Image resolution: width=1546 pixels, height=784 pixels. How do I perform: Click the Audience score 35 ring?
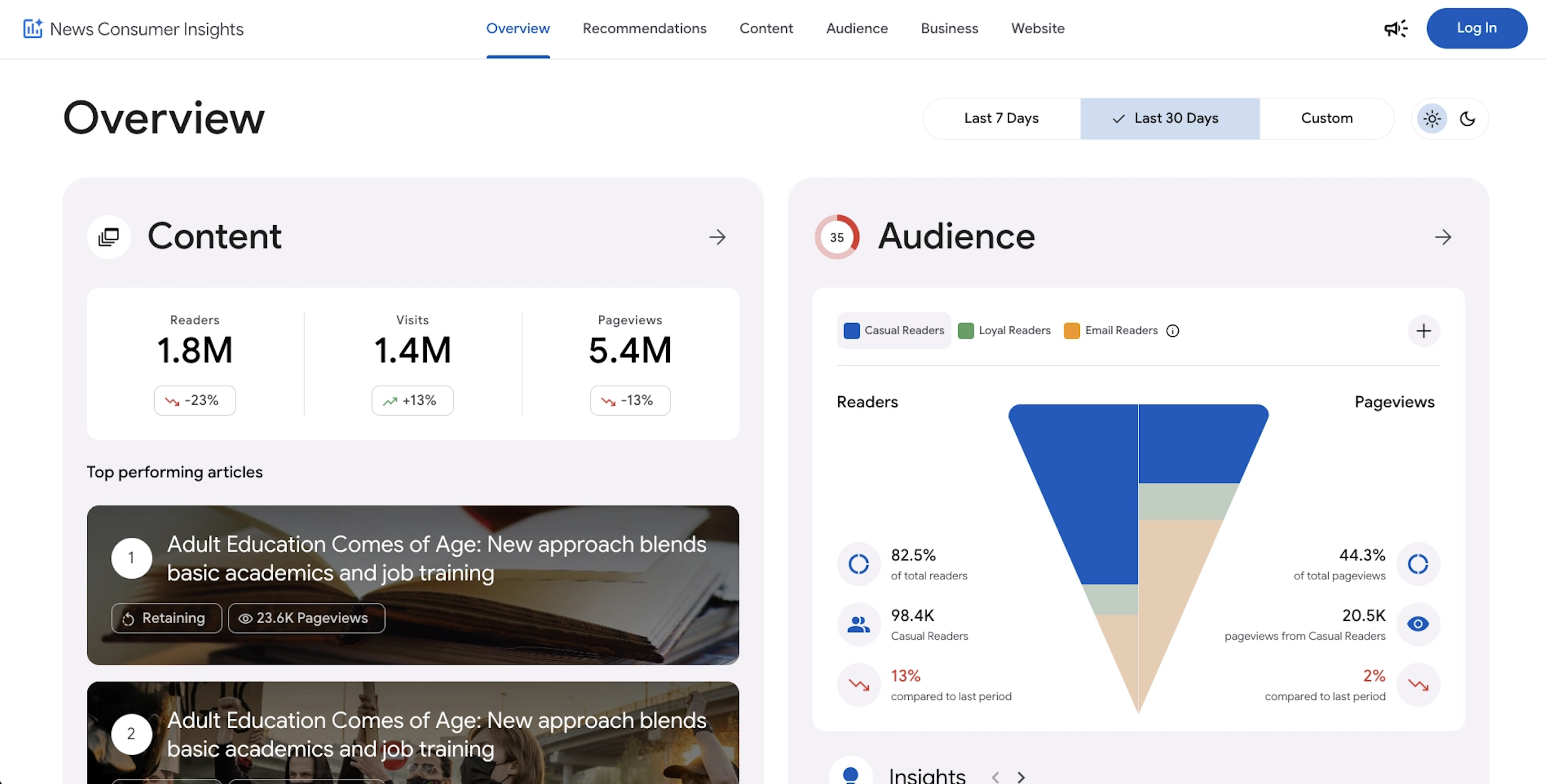click(837, 237)
